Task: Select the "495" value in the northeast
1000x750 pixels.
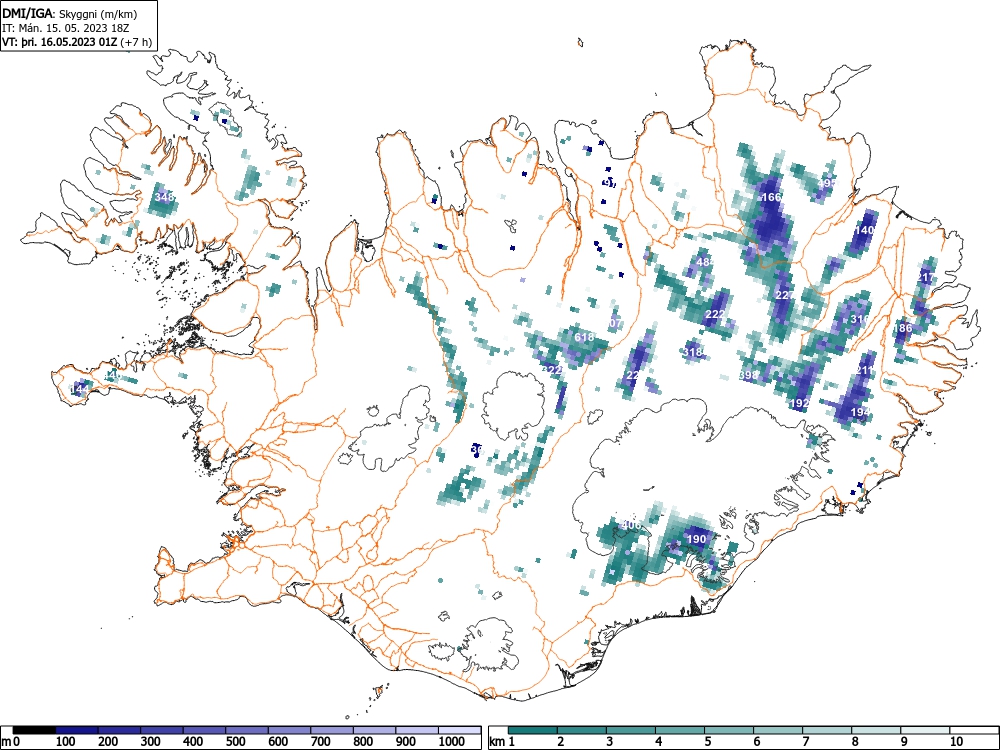Action: [827, 183]
